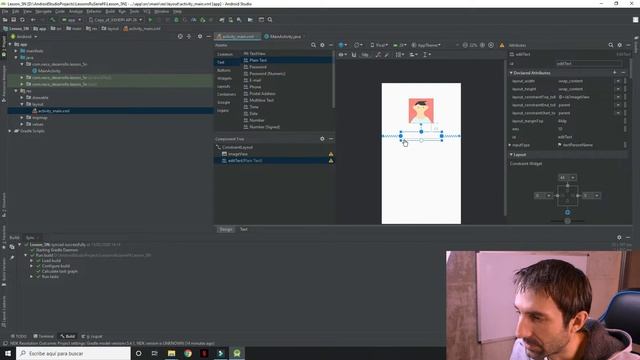Click Windows search box 'Escribe aquí para buscar'

coord(73,353)
